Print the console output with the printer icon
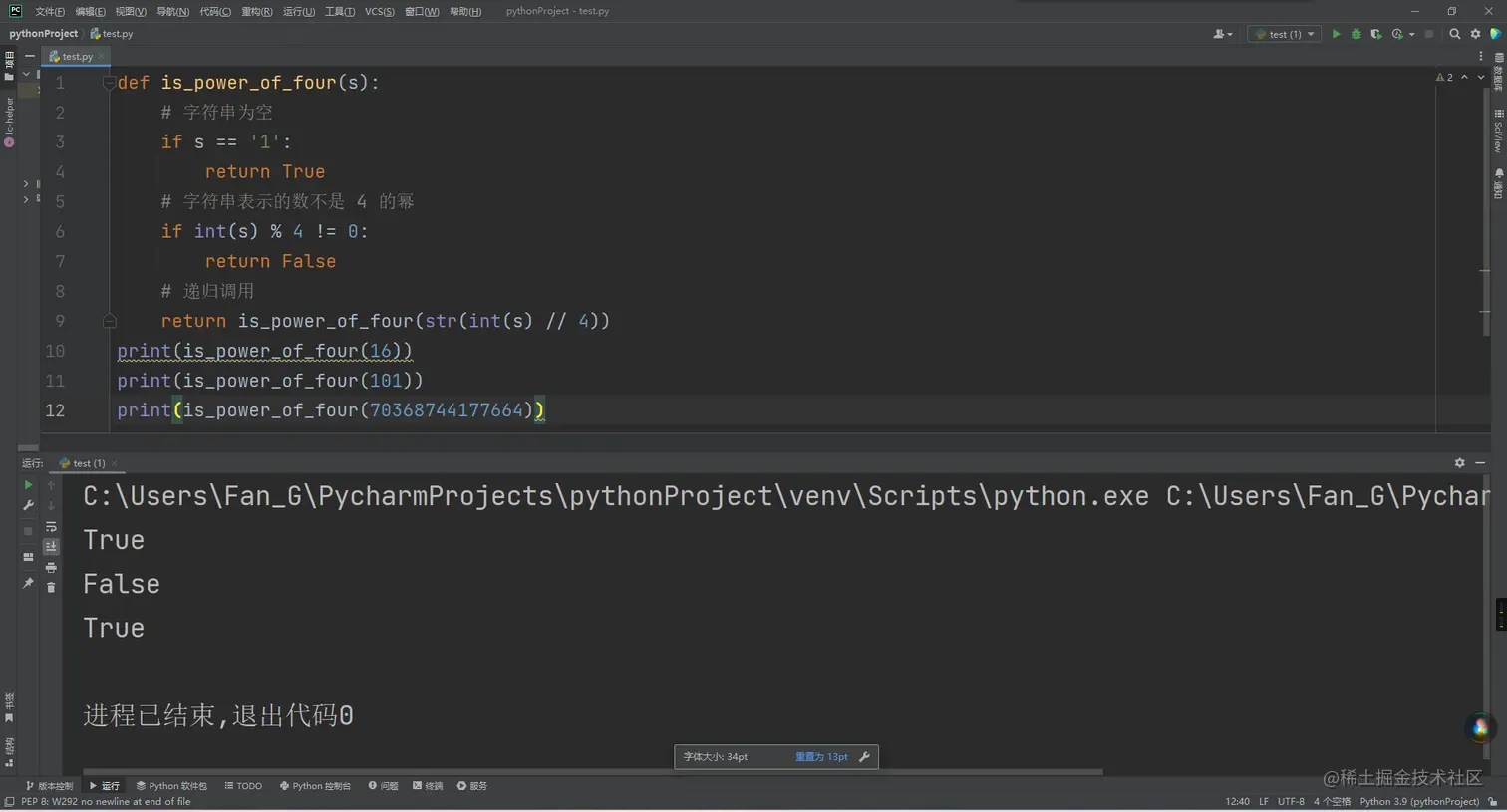Screen dimensions: 1507x812 (x=51, y=567)
